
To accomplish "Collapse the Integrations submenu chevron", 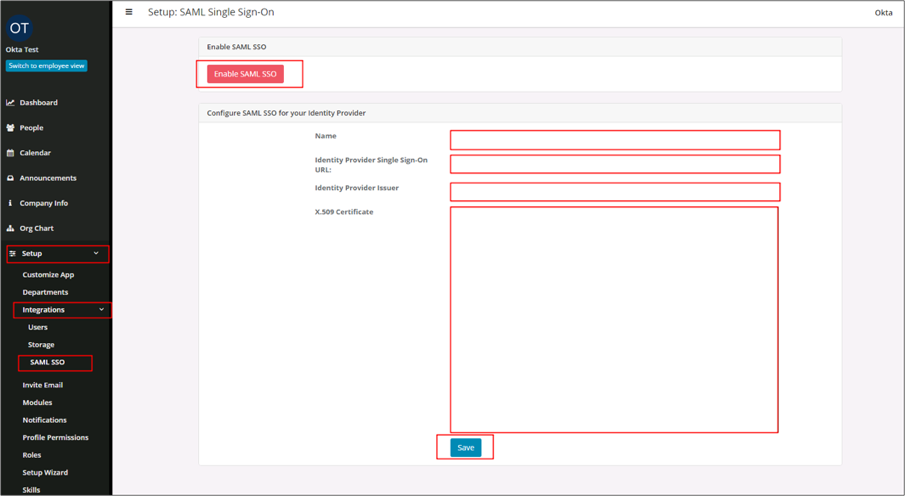I will [x=101, y=310].
